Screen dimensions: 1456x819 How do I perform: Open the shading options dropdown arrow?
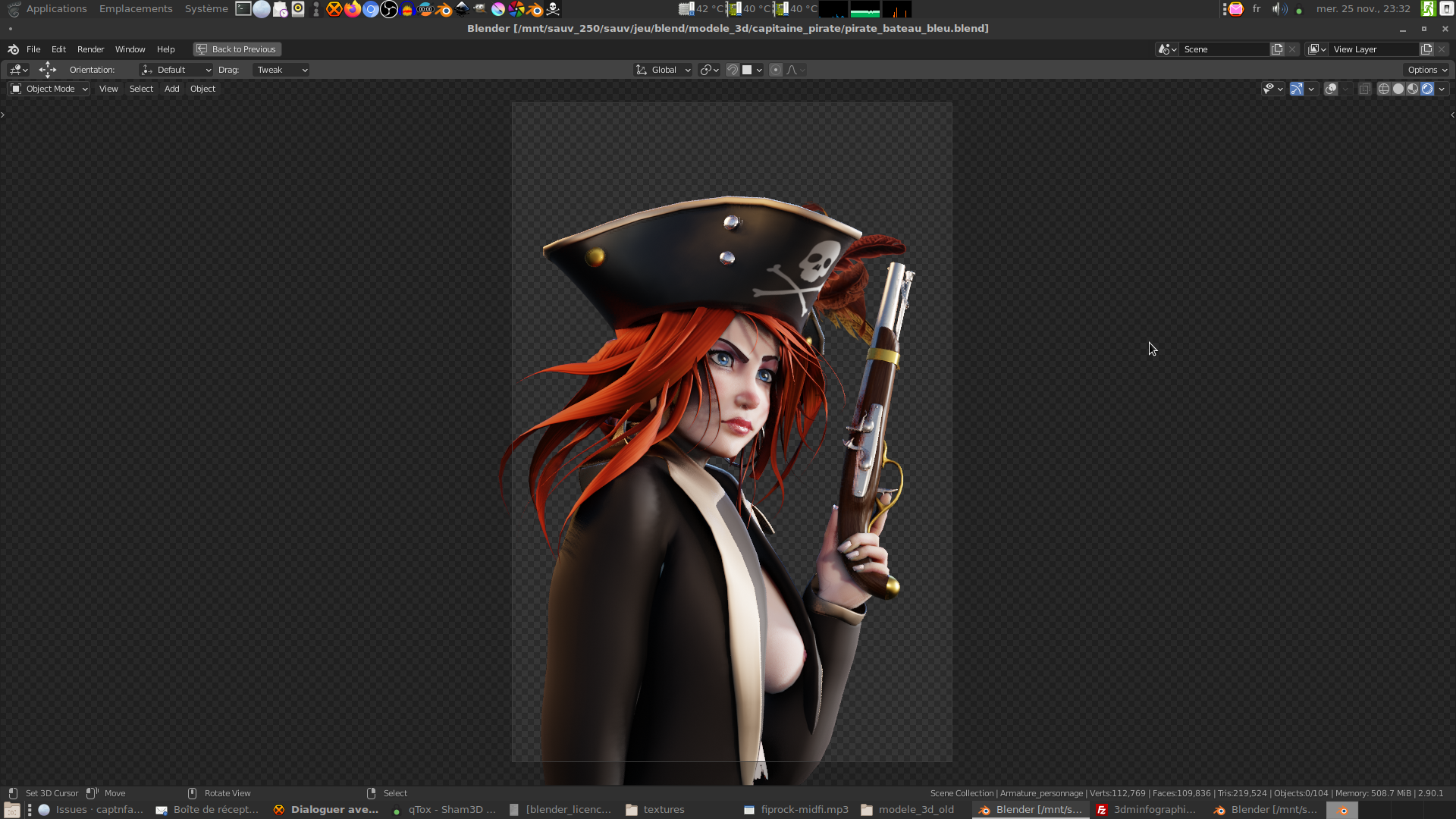pos(1442,89)
